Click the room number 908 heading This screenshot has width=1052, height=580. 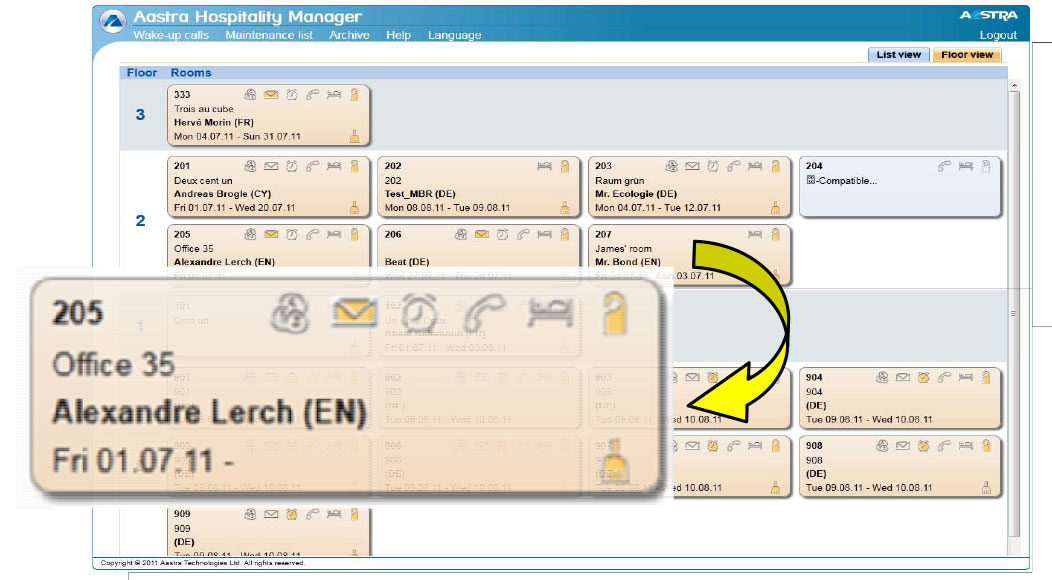814,446
